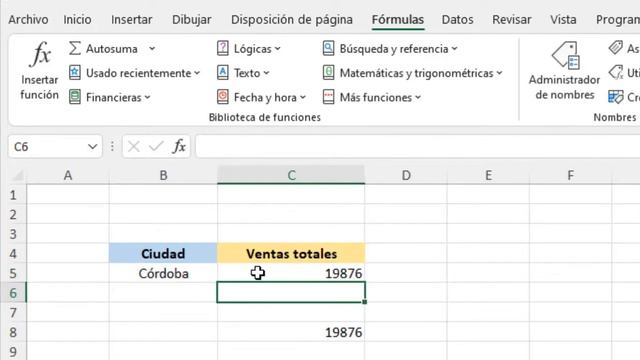The height and width of the screenshot is (360, 640).
Task: Open the Fecha y hora functions menu
Action: (x=261, y=98)
